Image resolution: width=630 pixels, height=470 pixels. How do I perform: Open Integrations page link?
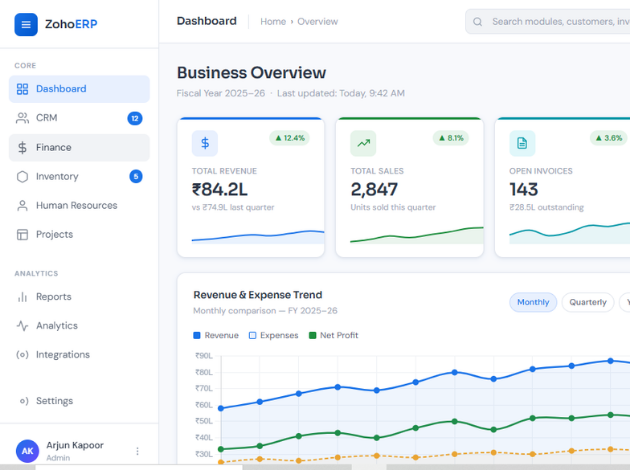point(79,355)
